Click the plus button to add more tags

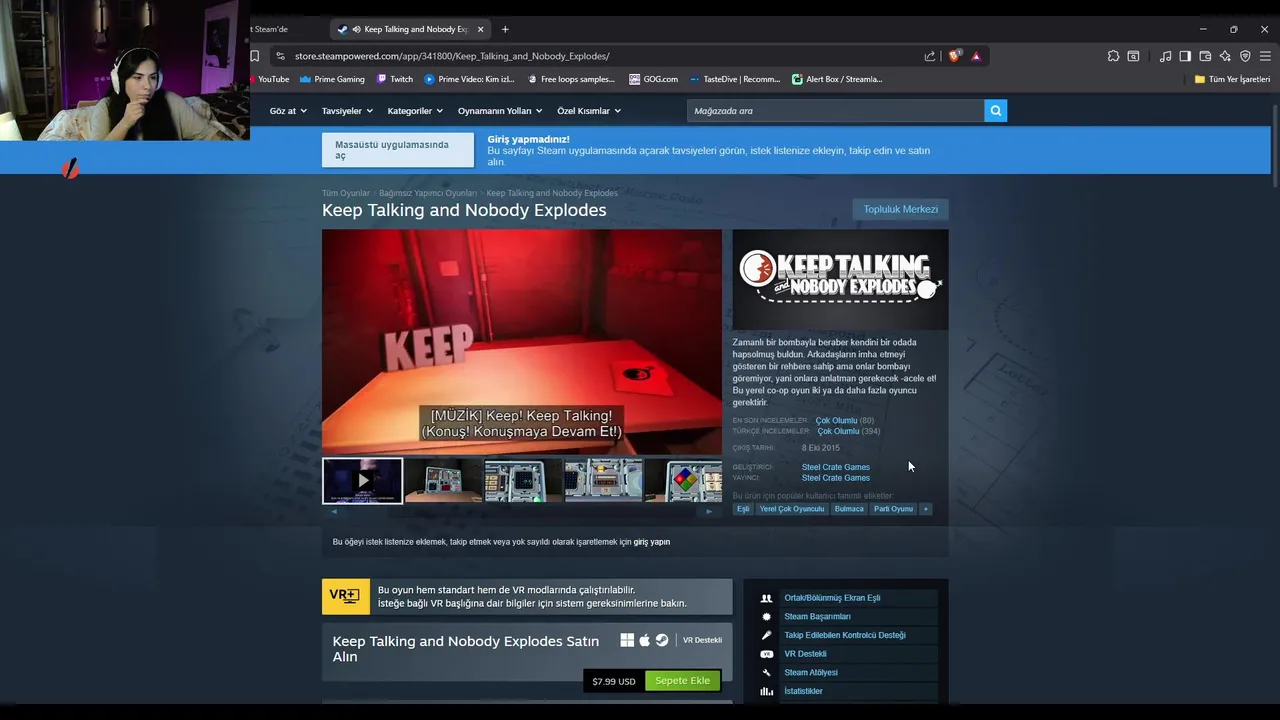pos(926,509)
